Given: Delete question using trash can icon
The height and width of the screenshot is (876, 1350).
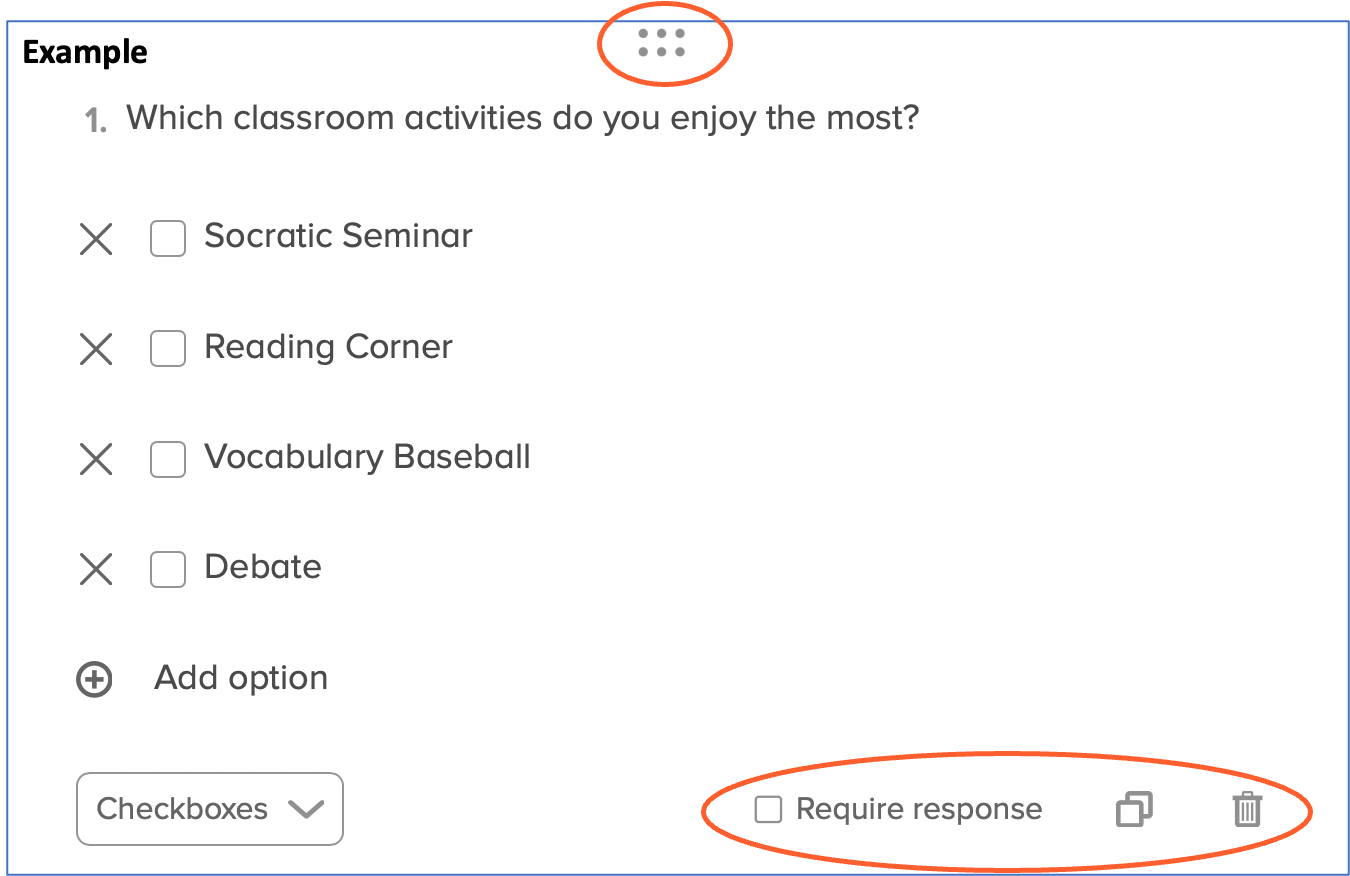Looking at the screenshot, I should (1247, 809).
